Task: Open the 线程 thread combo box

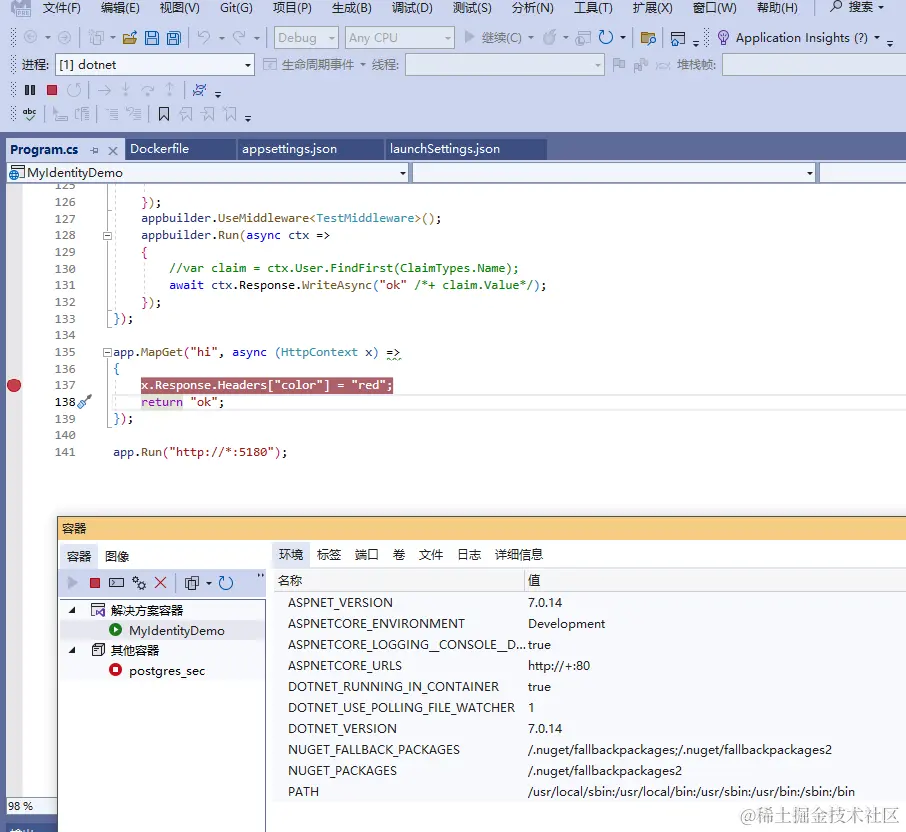Action: pyautogui.click(x=504, y=65)
